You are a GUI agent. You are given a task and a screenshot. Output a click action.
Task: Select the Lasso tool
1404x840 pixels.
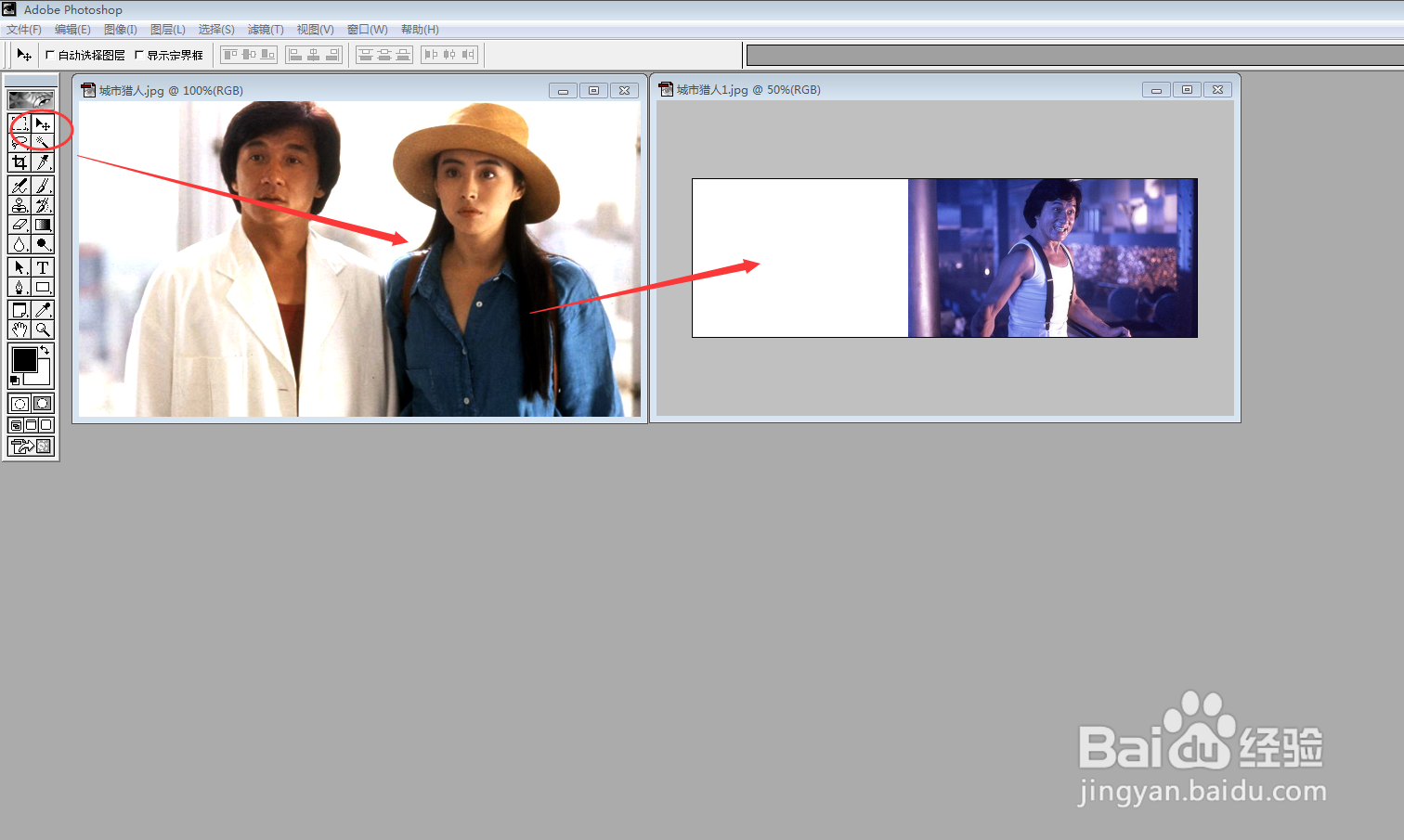(19, 142)
